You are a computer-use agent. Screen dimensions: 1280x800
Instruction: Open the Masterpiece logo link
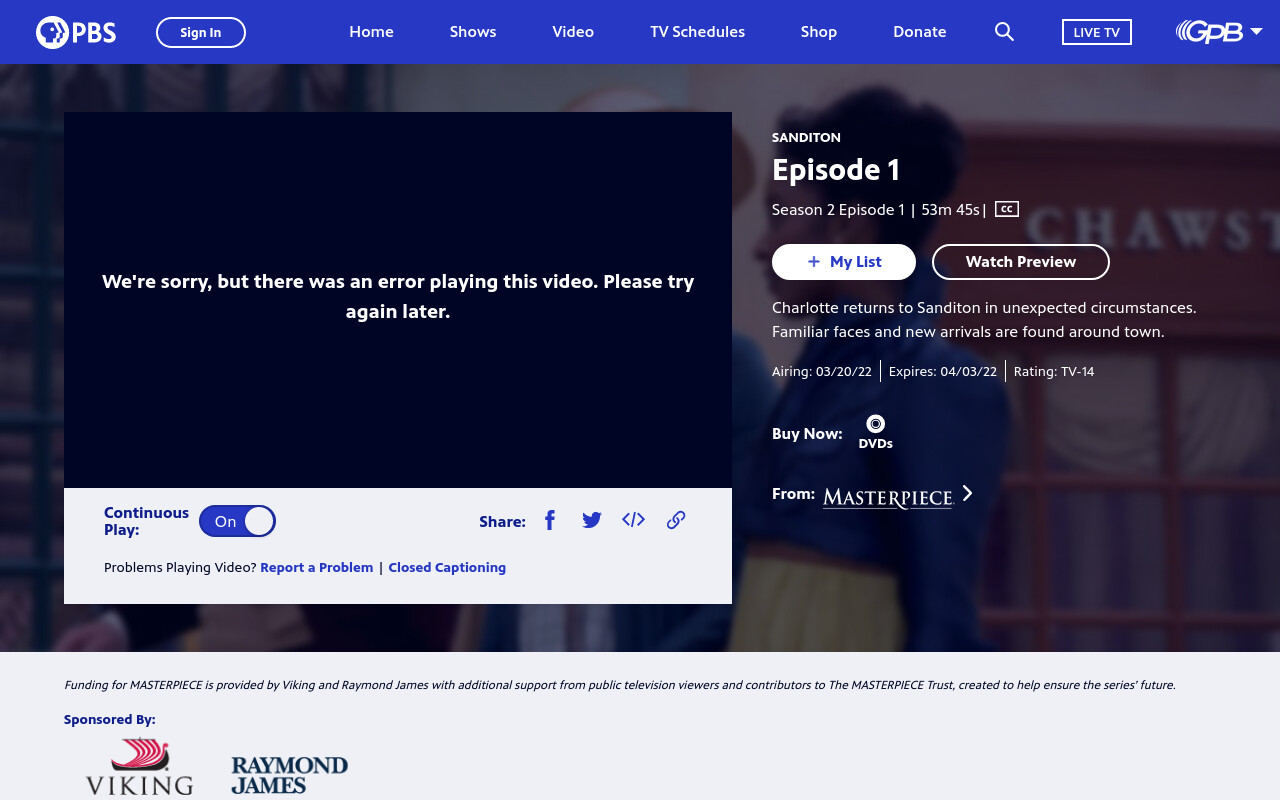(888, 497)
